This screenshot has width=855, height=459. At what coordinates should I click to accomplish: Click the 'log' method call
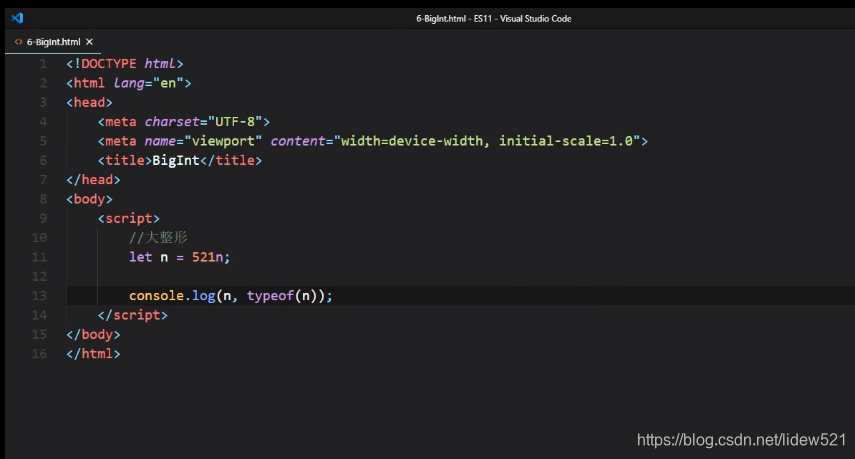click(x=203, y=296)
